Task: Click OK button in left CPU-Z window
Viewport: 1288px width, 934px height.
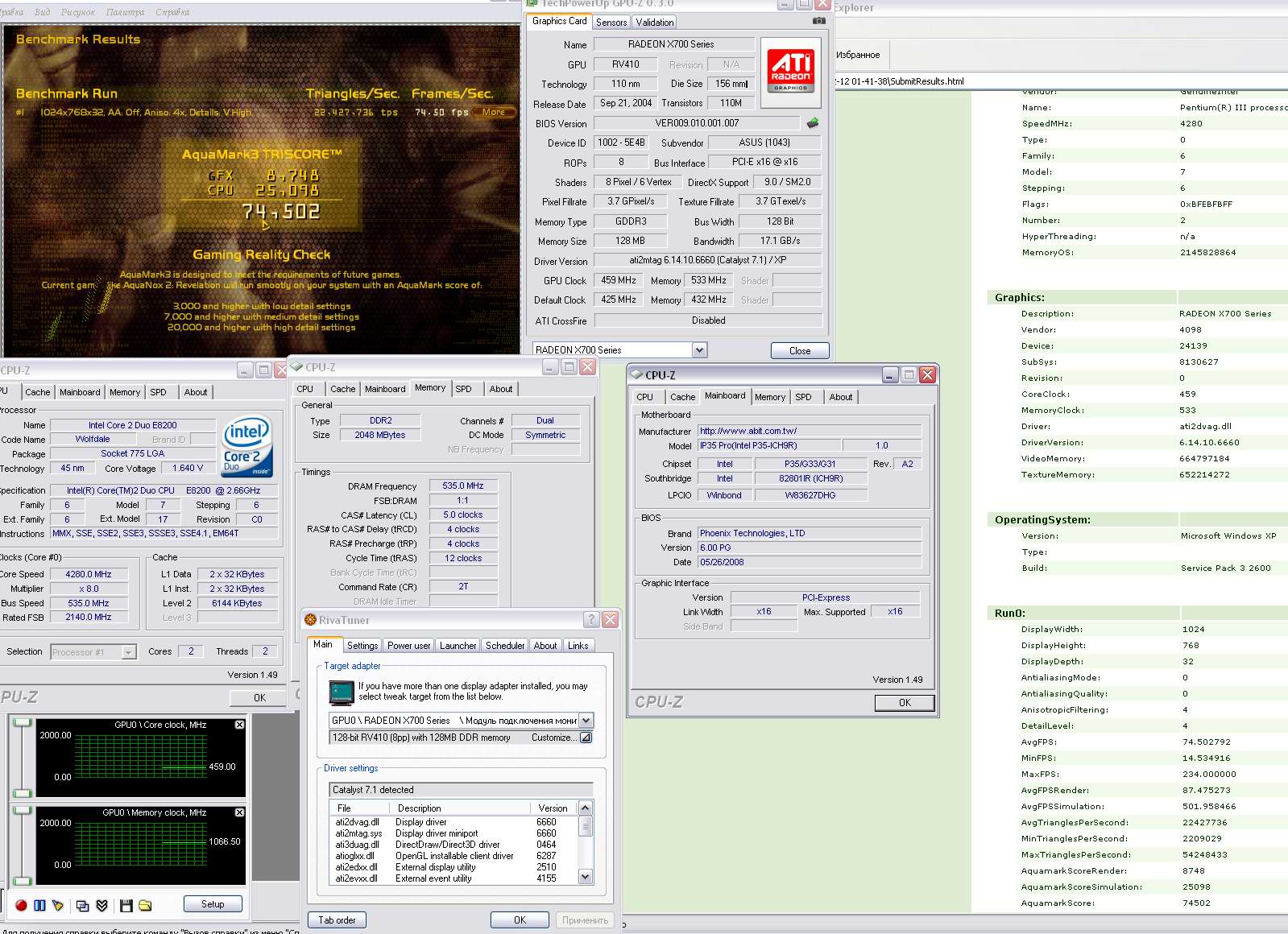Action: coord(259,698)
